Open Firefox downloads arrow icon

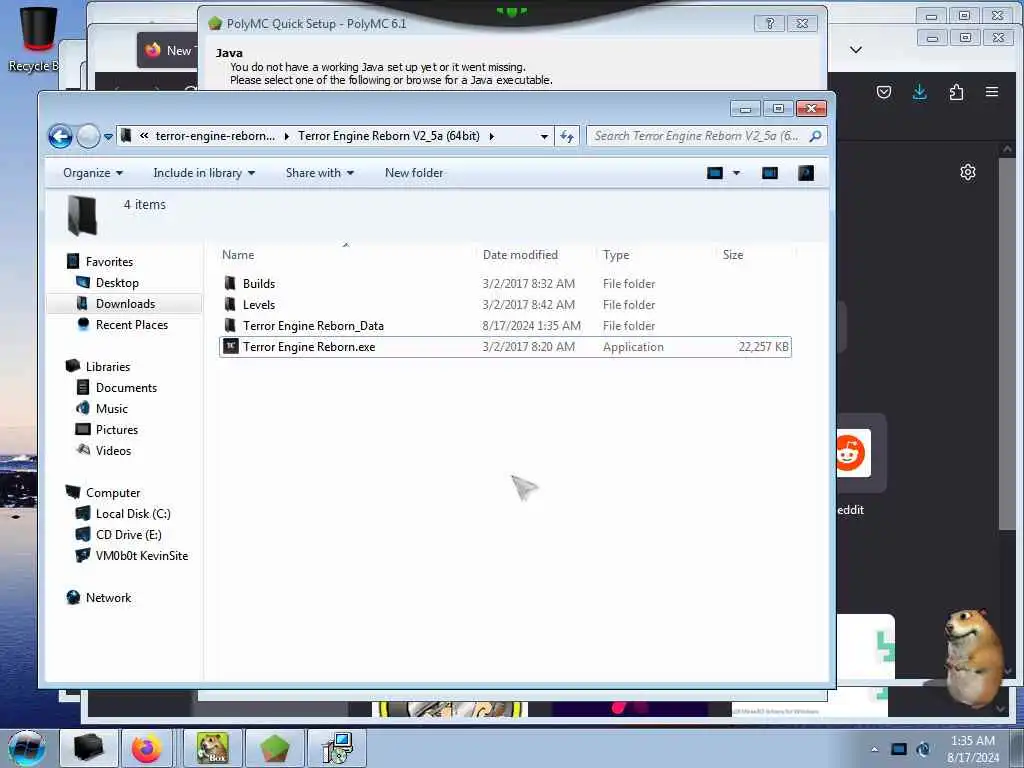point(920,92)
